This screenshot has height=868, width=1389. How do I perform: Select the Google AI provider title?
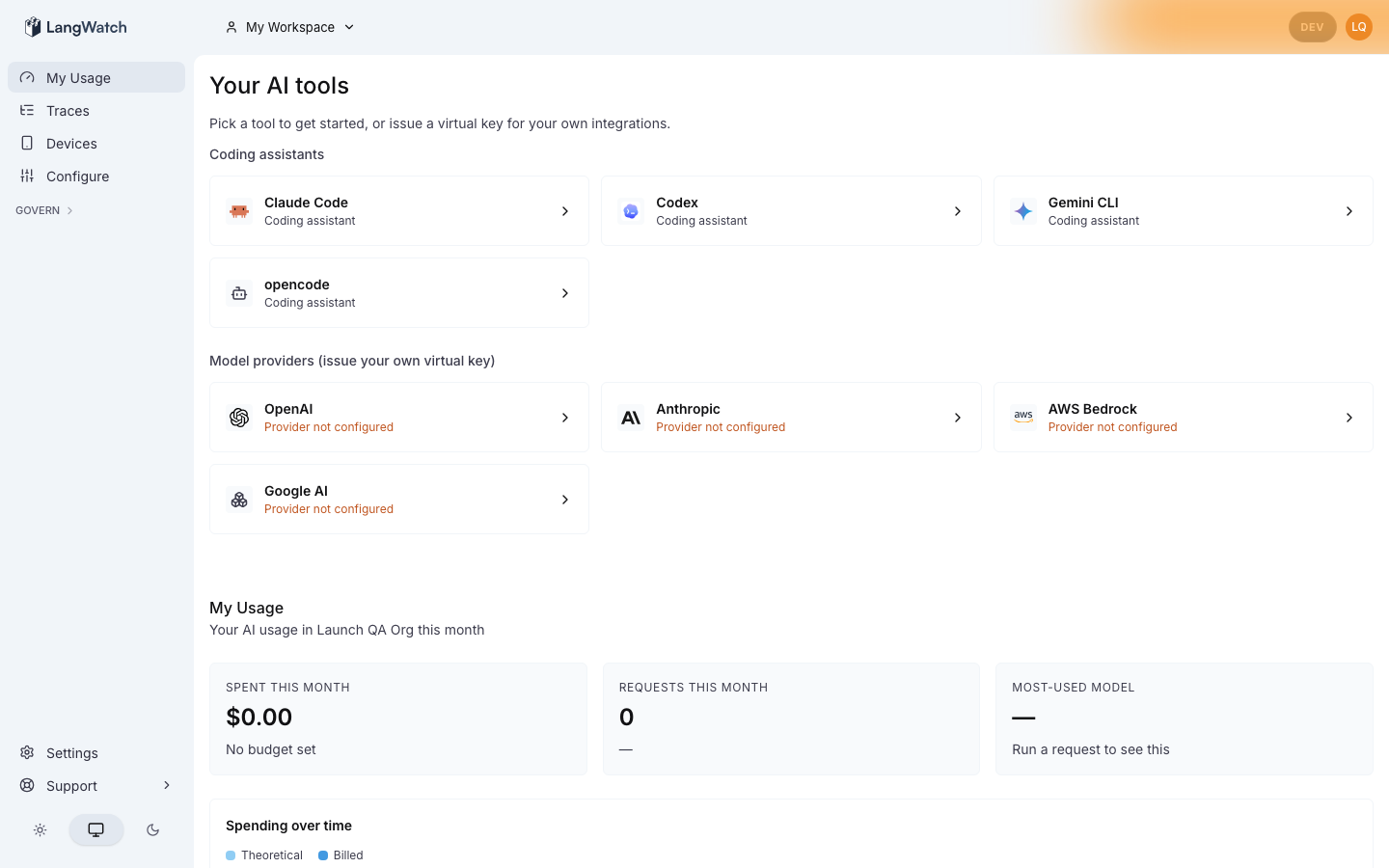(296, 491)
